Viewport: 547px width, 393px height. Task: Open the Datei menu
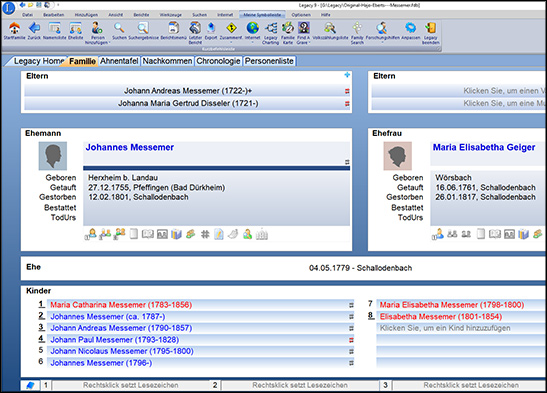pyautogui.click(x=27, y=15)
